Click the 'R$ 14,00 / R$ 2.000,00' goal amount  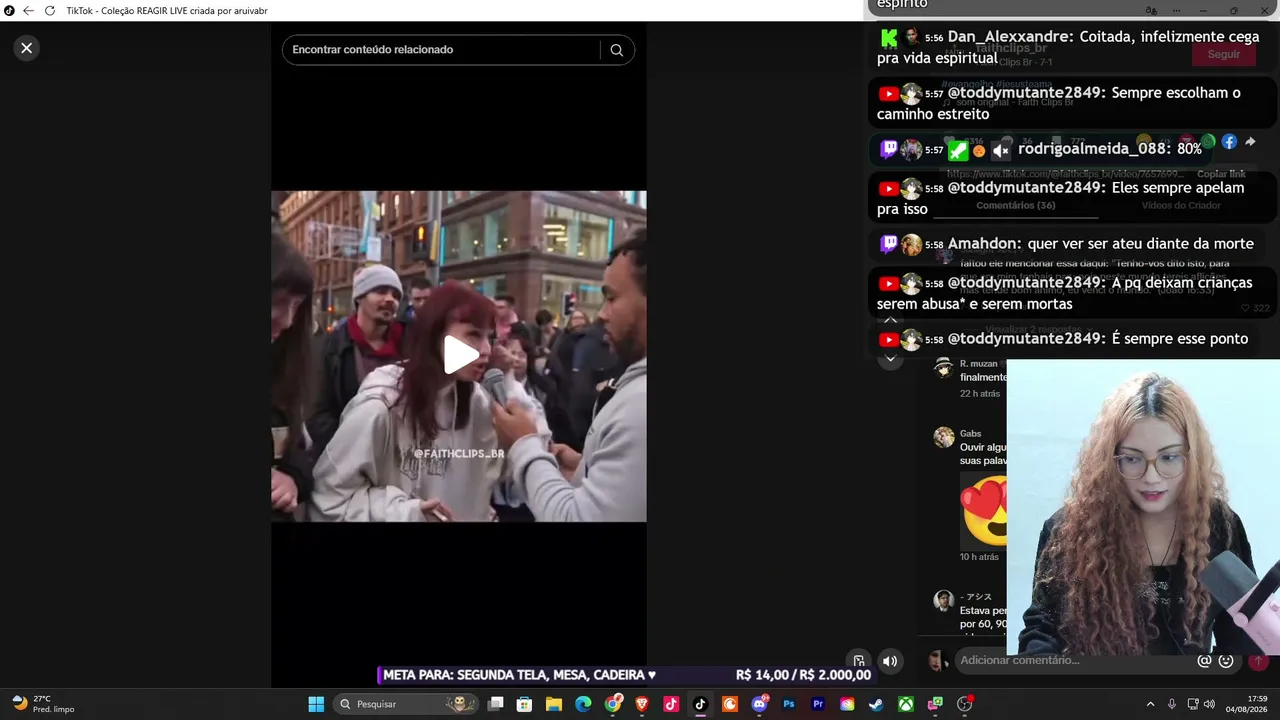[803, 675]
